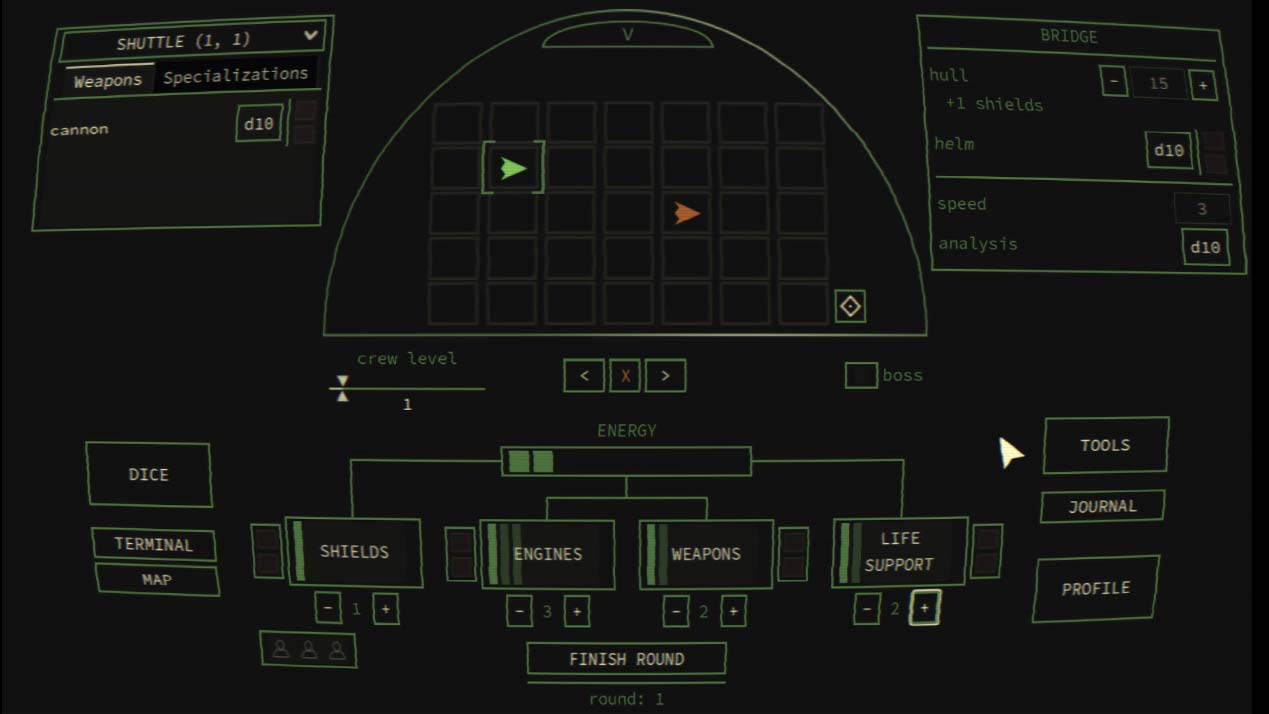Enable the boss checkbox
The image size is (1269, 714).
[x=860, y=376]
